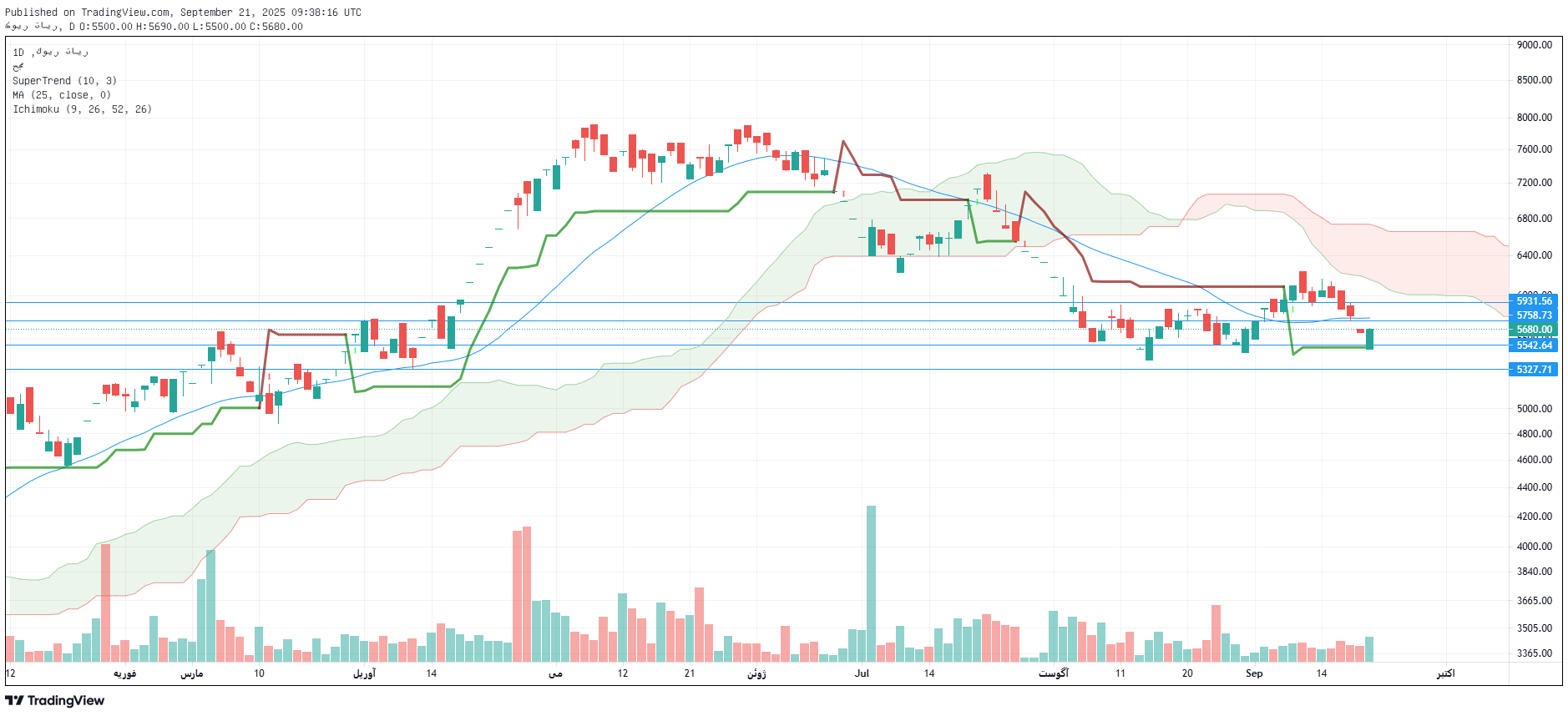Click the 5758.73 price level label
Viewport: 1568px width, 716px height.
coord(1533,315)
